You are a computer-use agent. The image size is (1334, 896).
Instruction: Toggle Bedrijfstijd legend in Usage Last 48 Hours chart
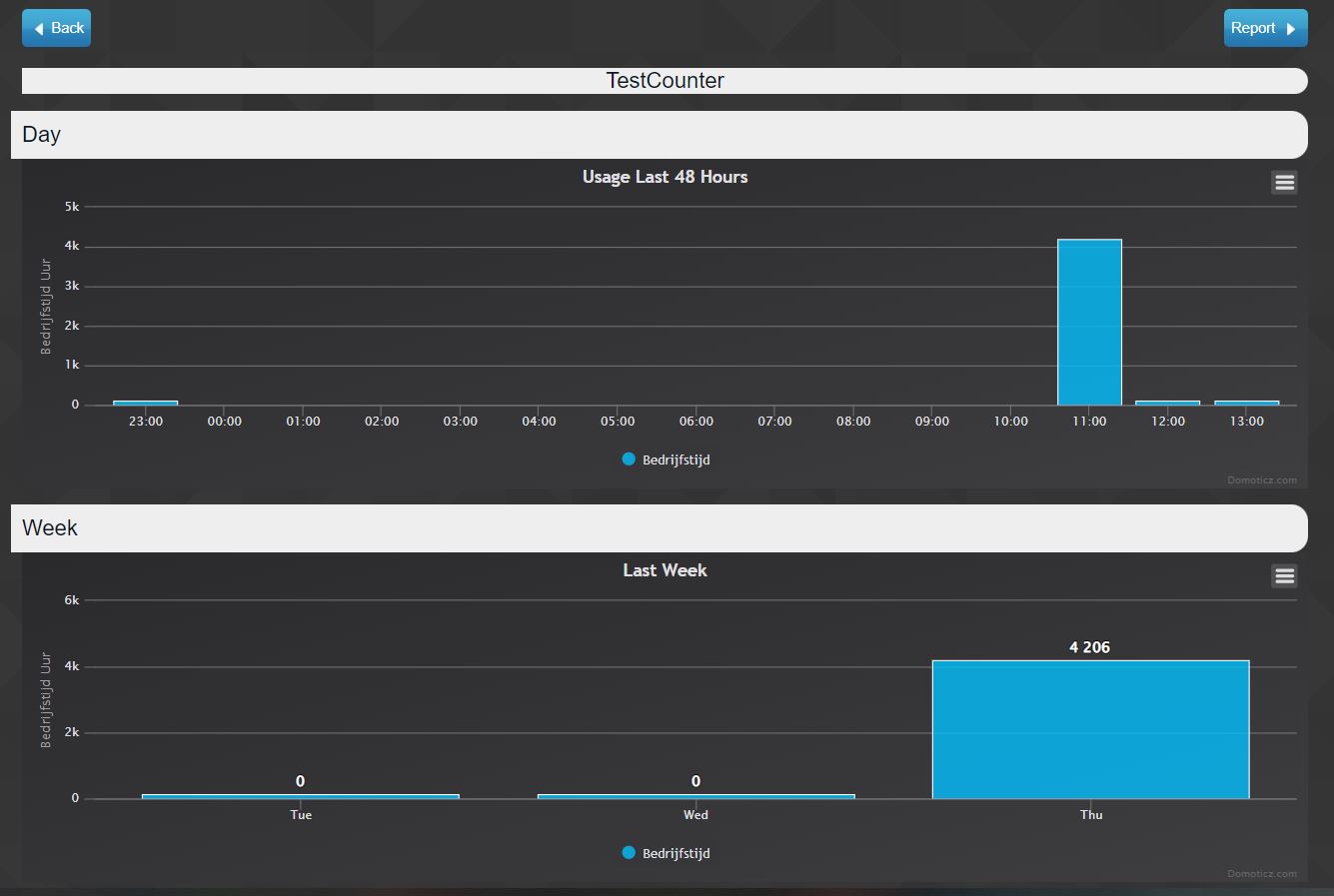(666, 459)
